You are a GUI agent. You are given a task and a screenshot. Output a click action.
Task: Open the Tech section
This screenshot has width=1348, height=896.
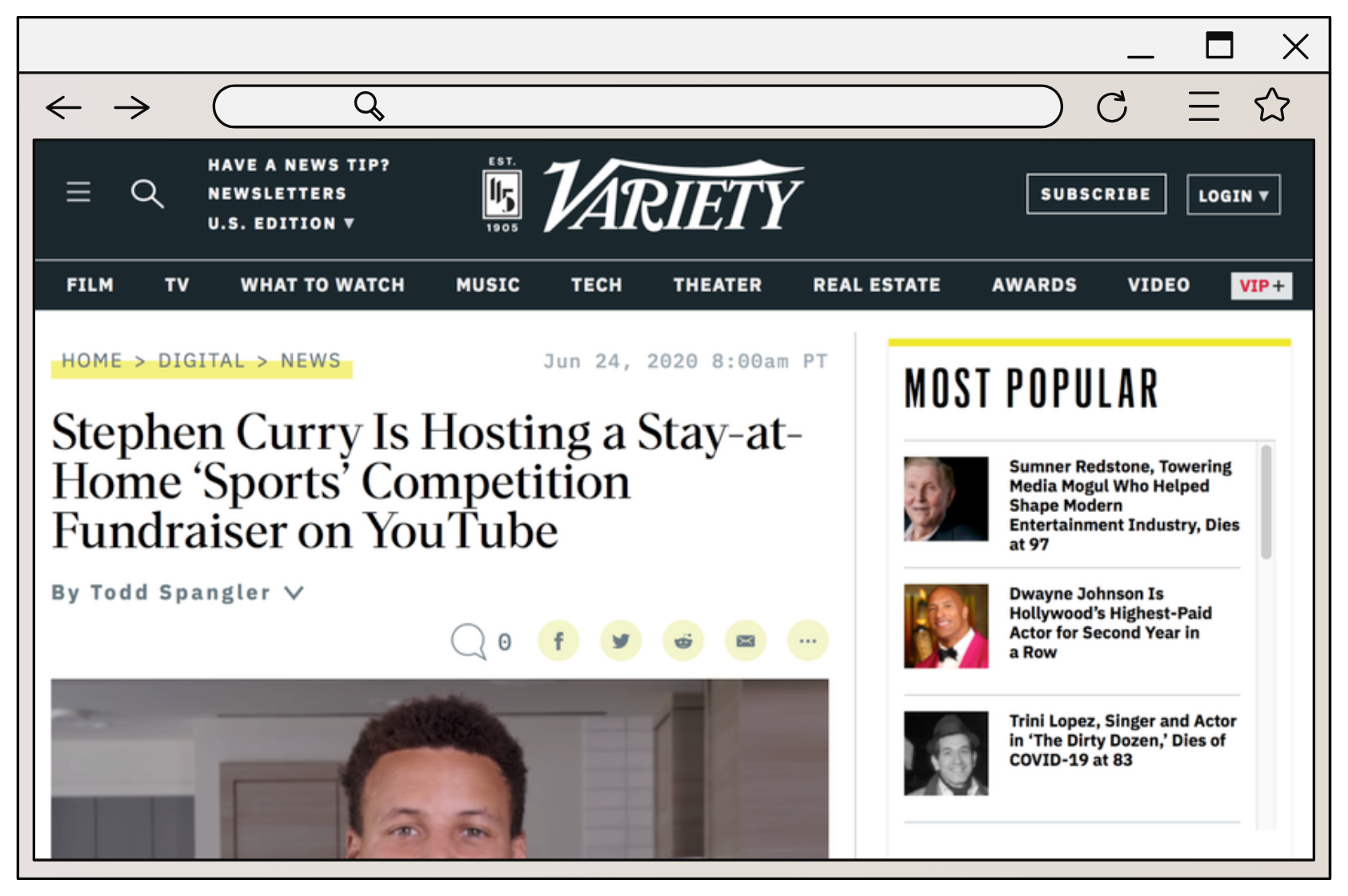coord(596,285)
